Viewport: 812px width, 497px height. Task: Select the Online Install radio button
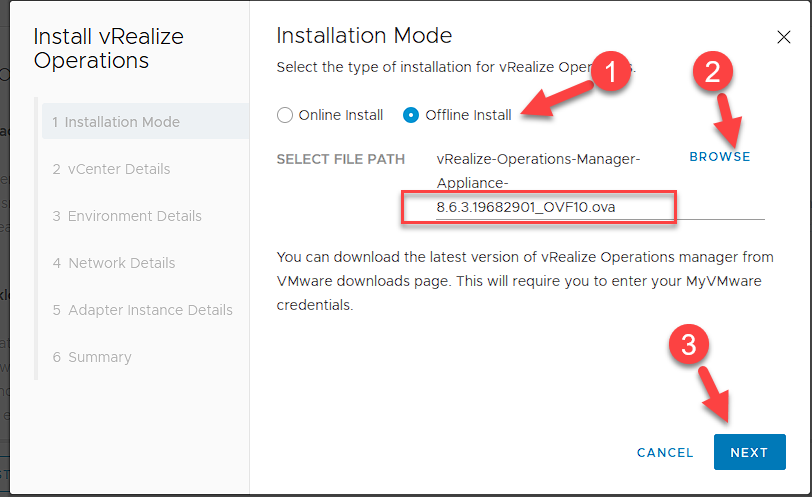(285, 115)
